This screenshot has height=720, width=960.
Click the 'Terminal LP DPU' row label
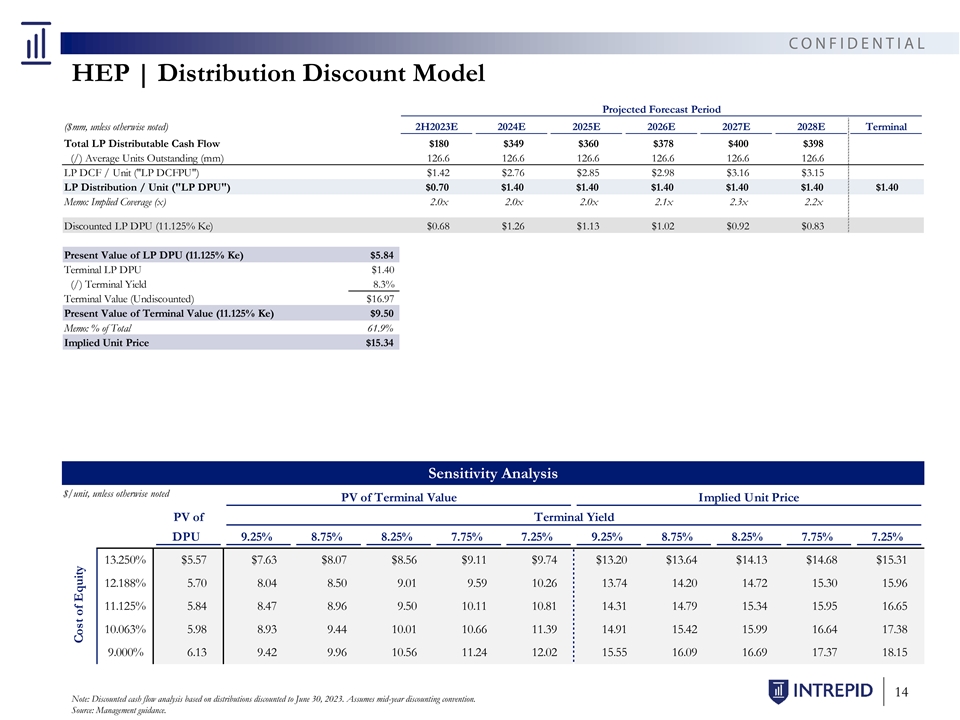coord(102,269)
